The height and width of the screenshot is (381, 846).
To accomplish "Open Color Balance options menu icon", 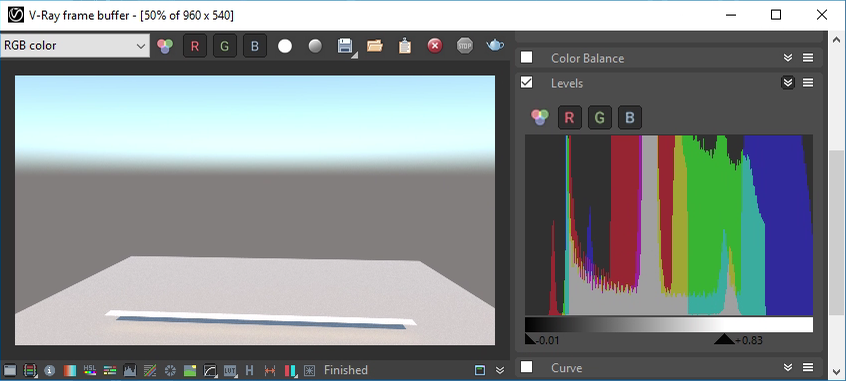I will 808,58.
